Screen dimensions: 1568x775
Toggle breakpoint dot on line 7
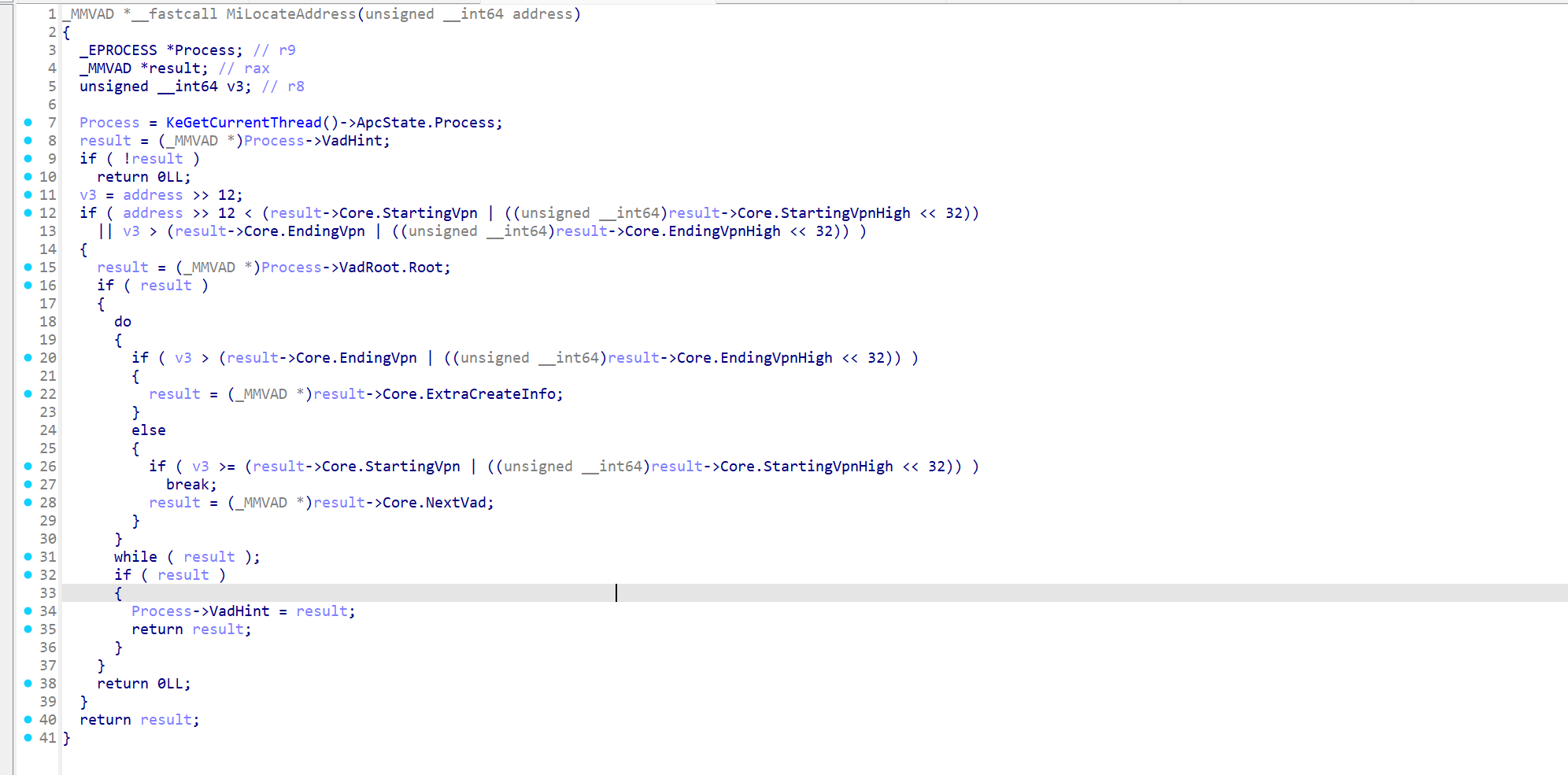[x=28, y=123]
